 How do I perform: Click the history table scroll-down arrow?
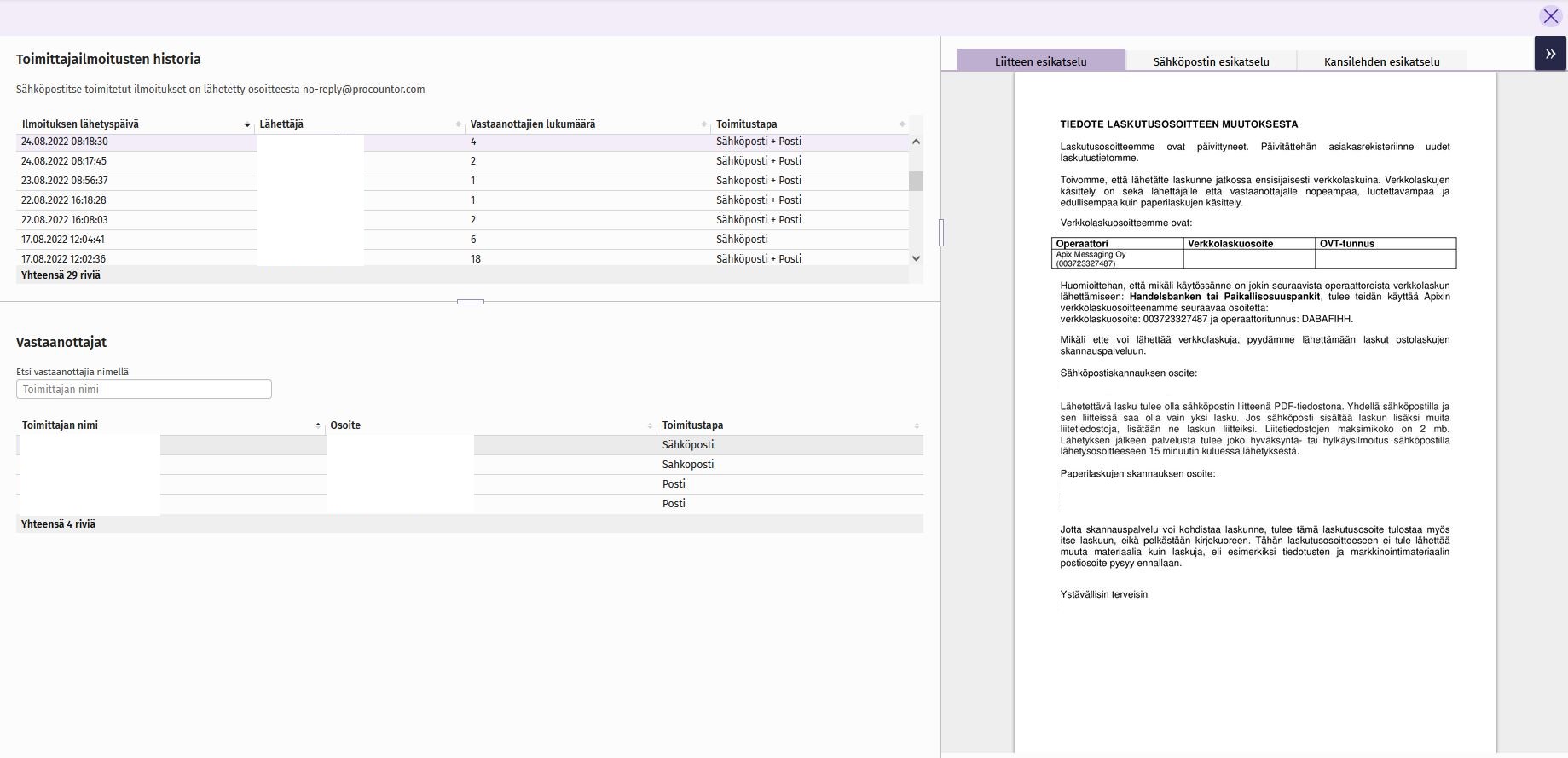tap(916, 258)
